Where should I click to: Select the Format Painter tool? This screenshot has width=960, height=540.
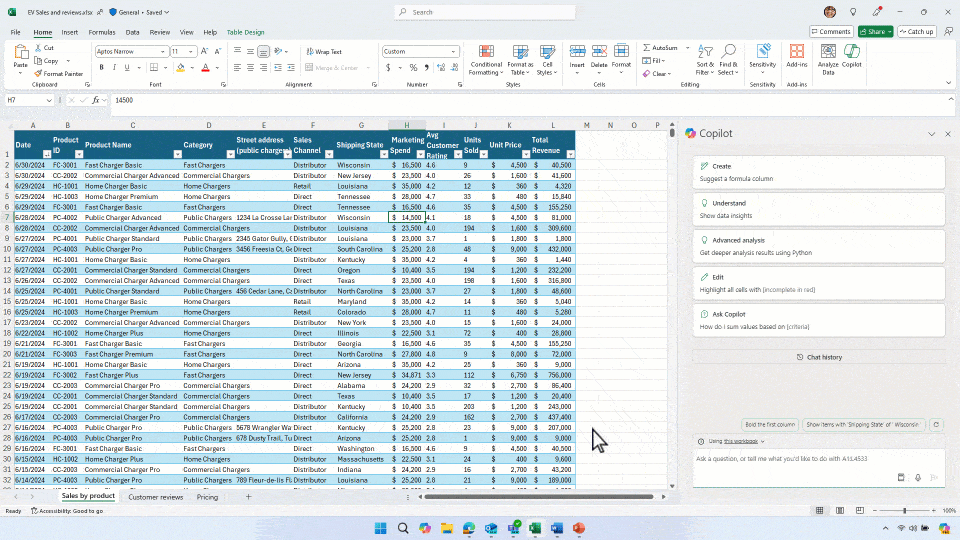[58, 73]
